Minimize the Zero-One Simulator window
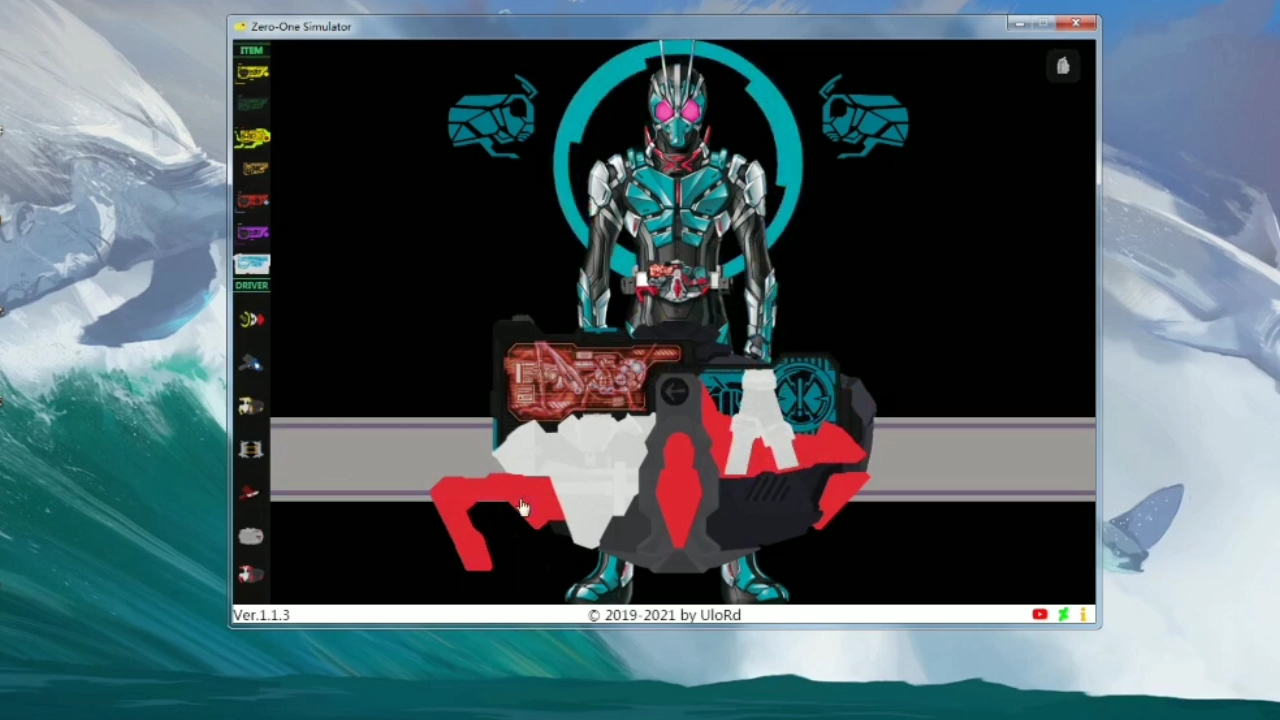 click(1020, 24)
